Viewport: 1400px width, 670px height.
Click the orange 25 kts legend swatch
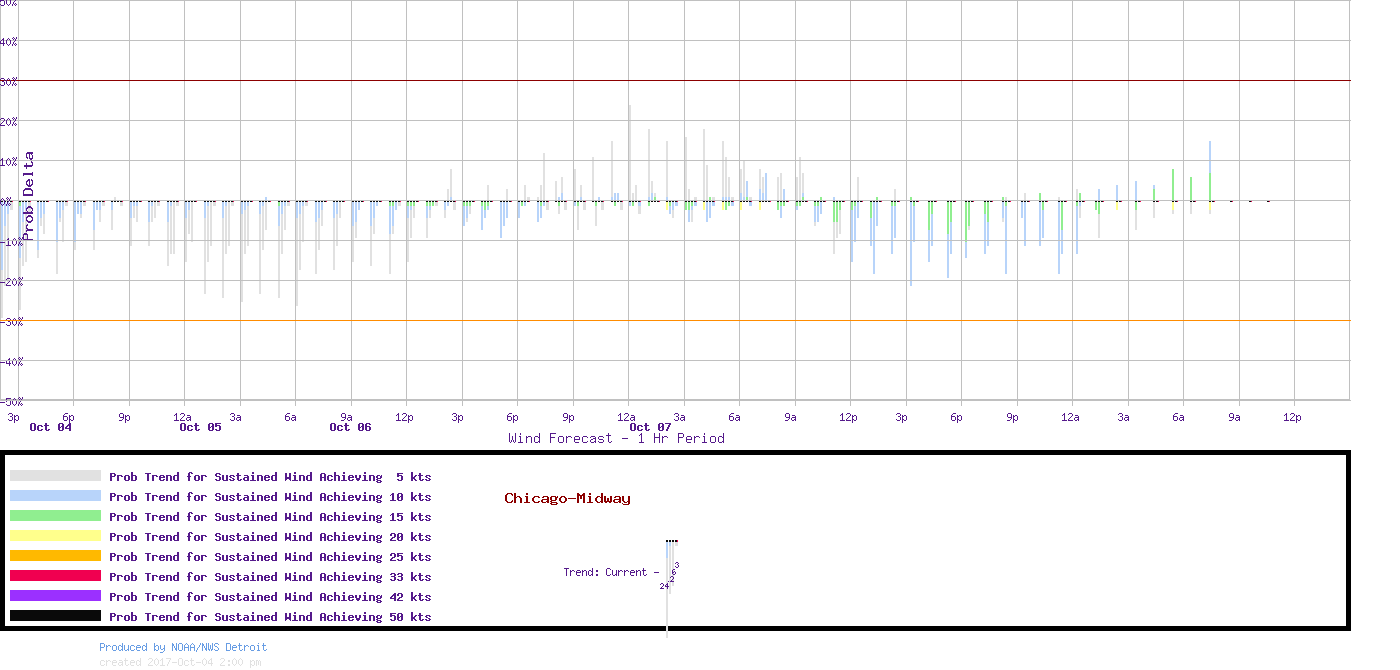(x=55, y=556)
